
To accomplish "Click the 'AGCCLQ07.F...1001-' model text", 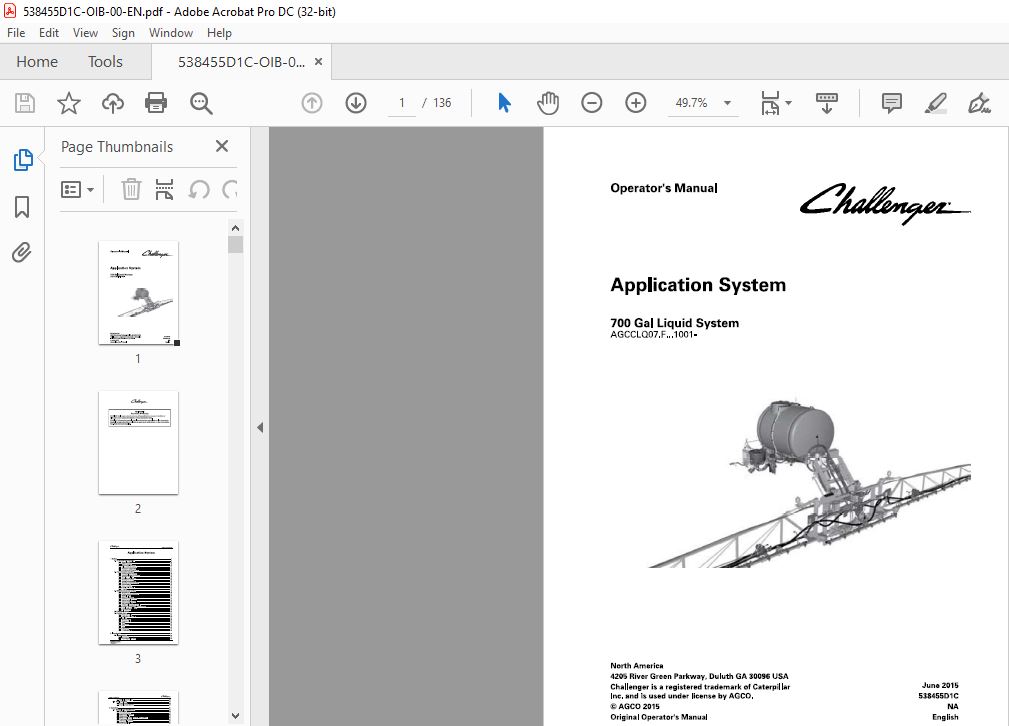I will point(654,335).
